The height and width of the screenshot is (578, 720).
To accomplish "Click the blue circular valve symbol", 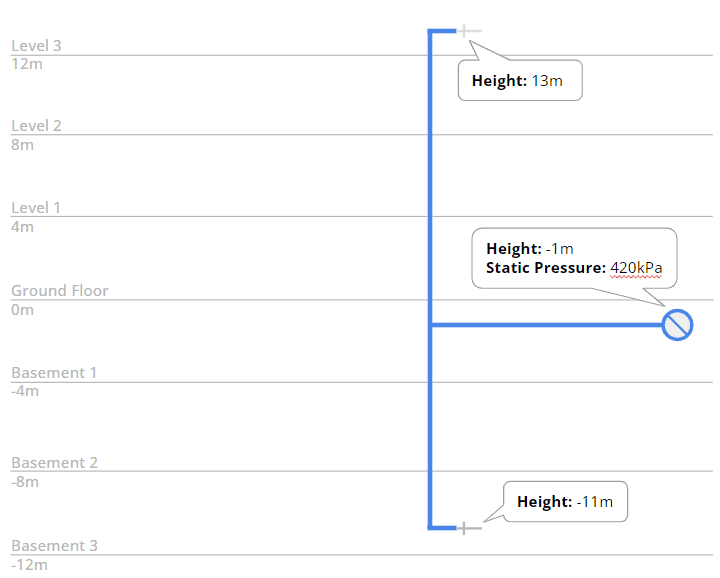I will click(677, 324).
